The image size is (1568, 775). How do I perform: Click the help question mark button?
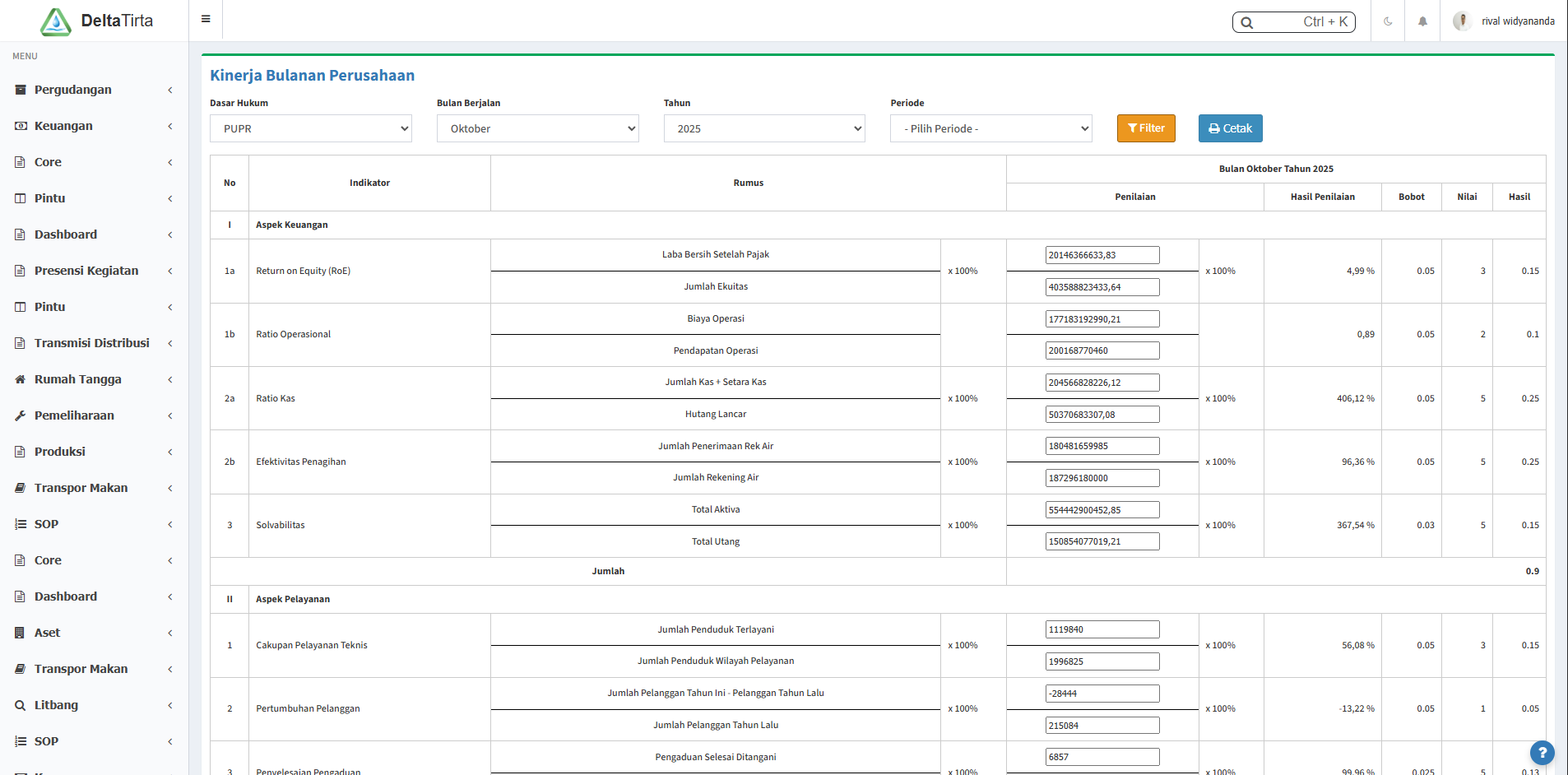click(1542, 753)
